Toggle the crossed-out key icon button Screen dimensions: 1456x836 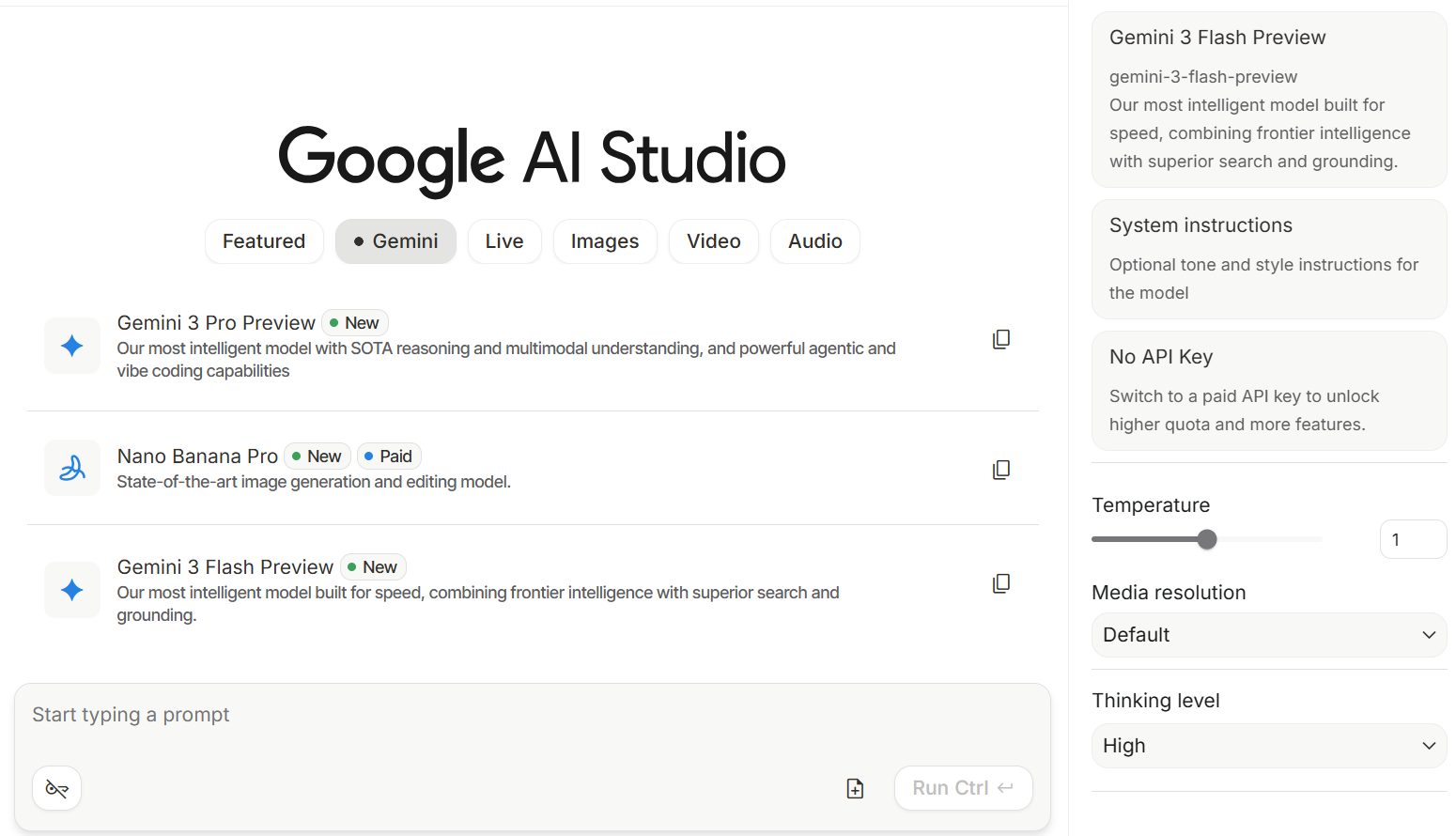click(x=57, y=788)
